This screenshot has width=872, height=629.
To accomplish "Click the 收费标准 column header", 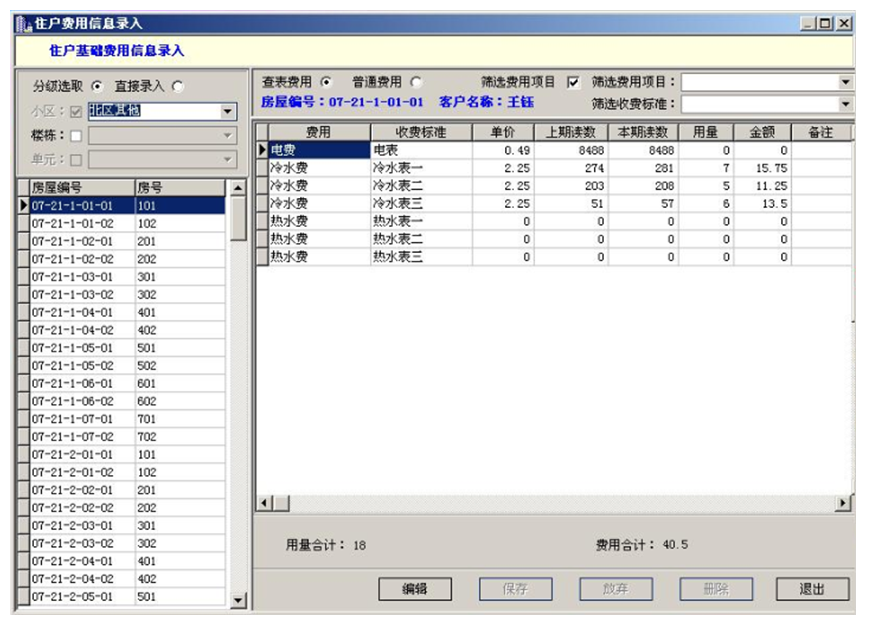I will (x=420, y=132).
